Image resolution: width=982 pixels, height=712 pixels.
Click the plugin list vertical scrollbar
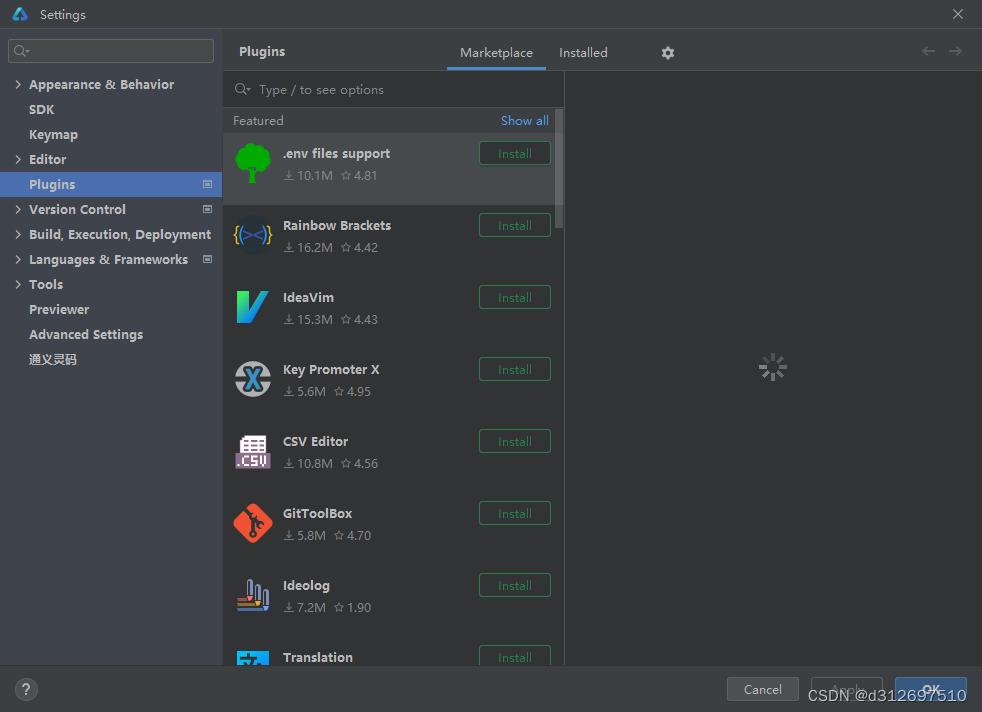click(x=559, y=169)
